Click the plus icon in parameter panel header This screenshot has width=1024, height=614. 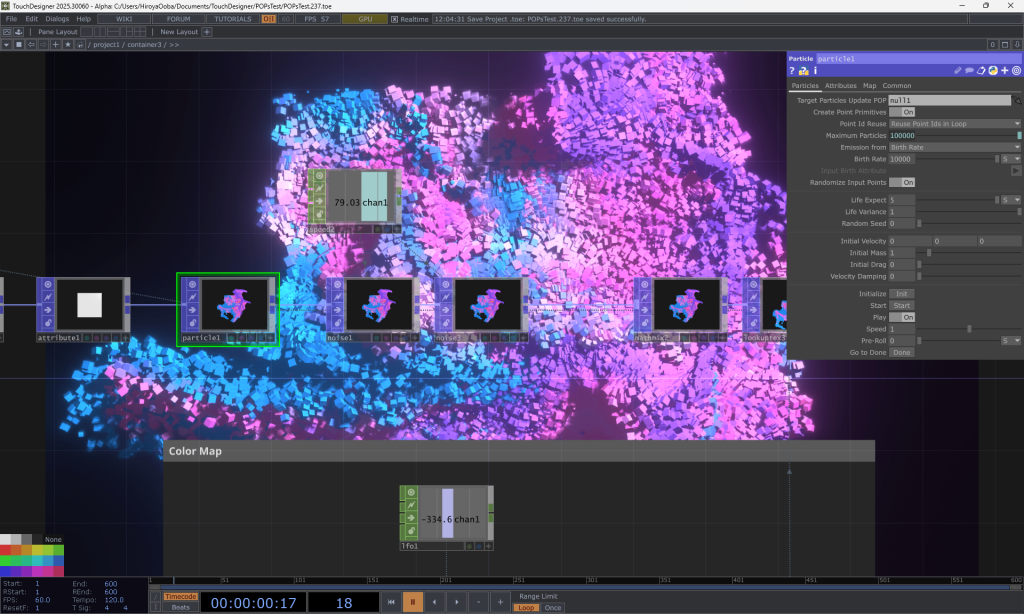pyautogui.click(x=1004, y=71)
